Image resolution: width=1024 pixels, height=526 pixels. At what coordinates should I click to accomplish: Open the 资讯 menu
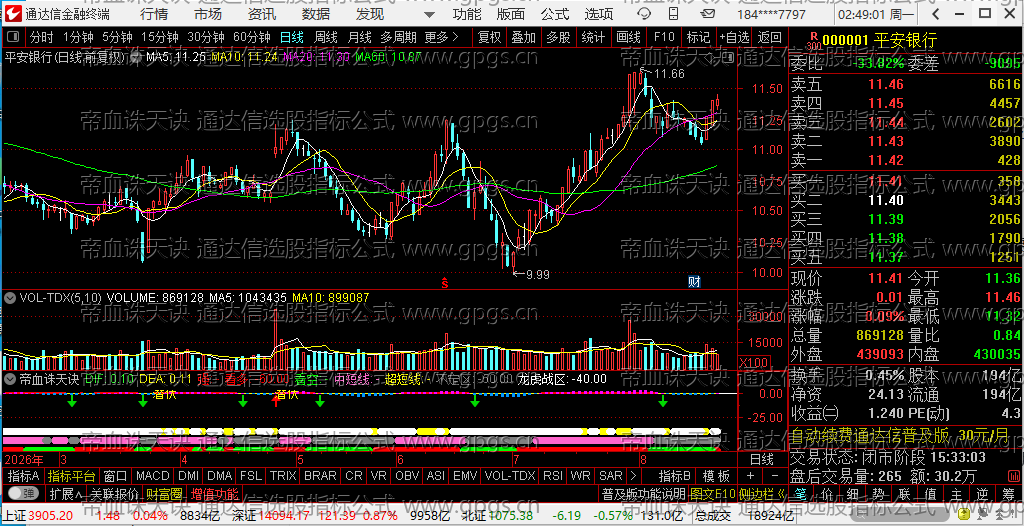(x=262, y=14)
